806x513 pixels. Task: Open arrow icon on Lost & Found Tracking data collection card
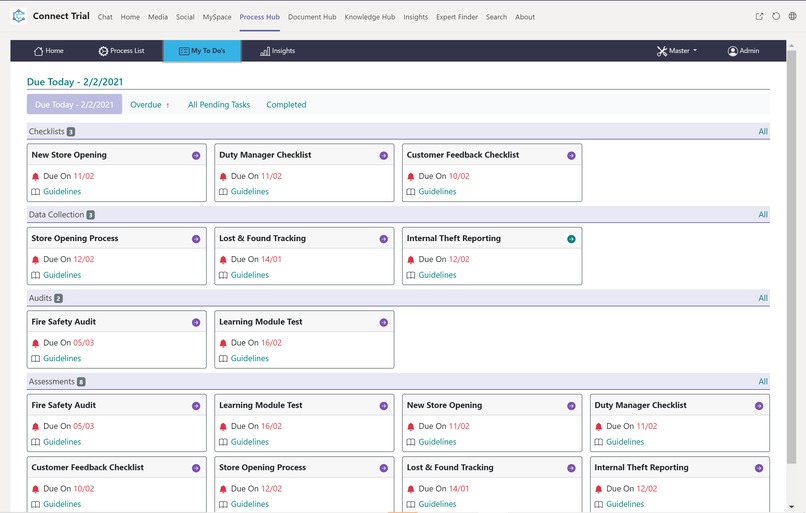pos(383,239)
